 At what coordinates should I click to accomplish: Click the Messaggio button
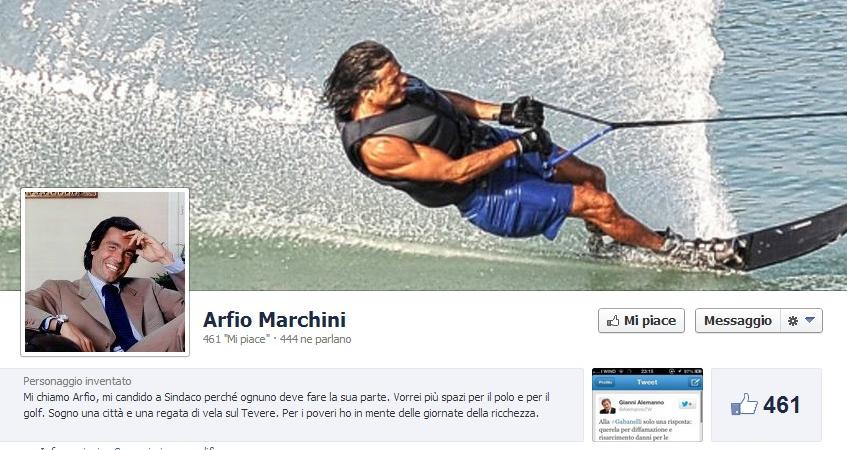[x=737, y=321]
